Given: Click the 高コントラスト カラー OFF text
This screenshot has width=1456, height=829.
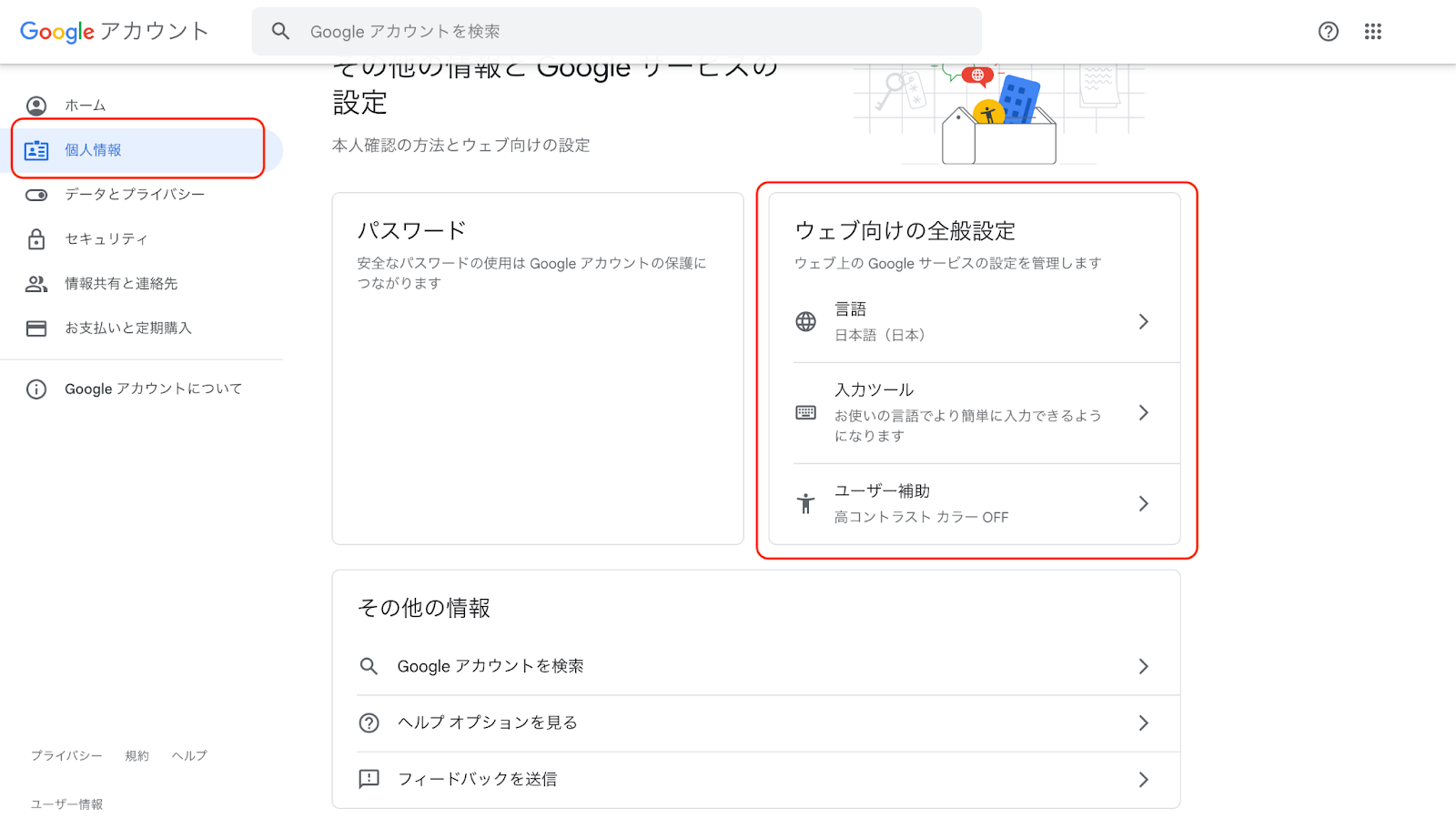Looking at the screenshot, I should point(922,517).
